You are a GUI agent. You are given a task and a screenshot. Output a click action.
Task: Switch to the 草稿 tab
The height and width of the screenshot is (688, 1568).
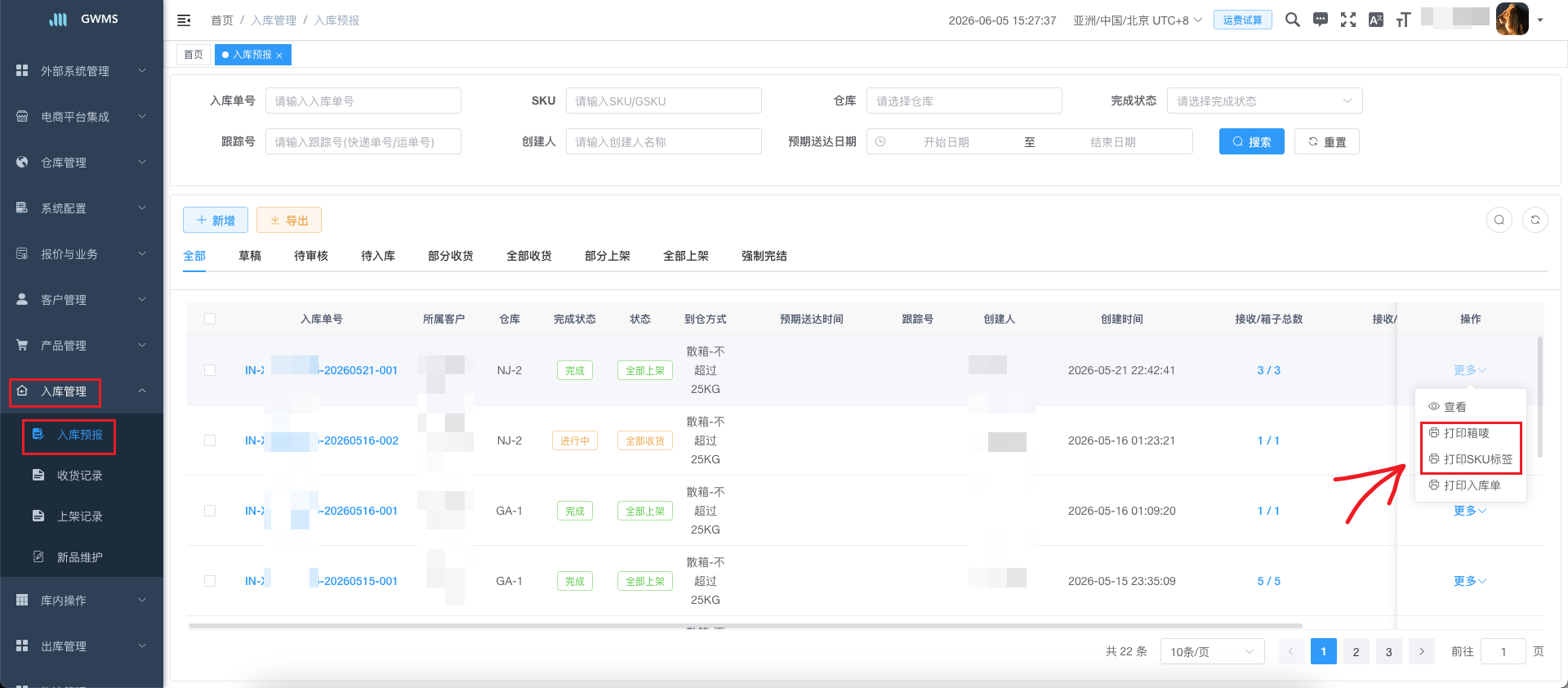250,256
